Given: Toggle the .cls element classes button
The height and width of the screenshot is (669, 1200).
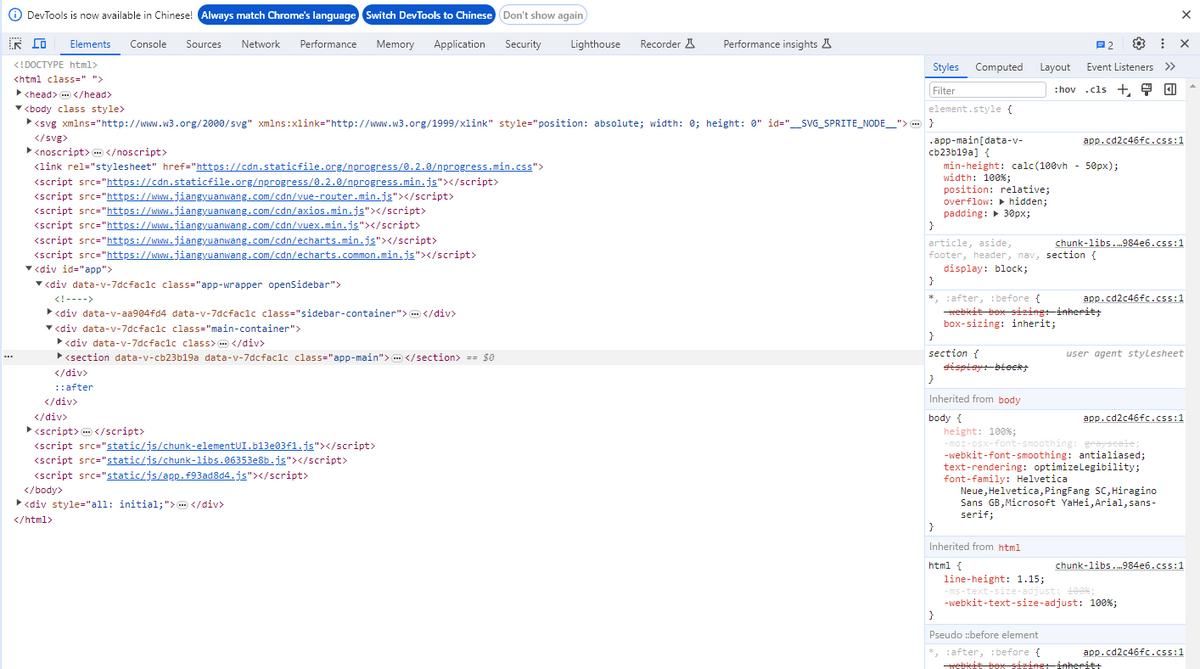Looking at the screenshot, I should tap(1096, 89).
